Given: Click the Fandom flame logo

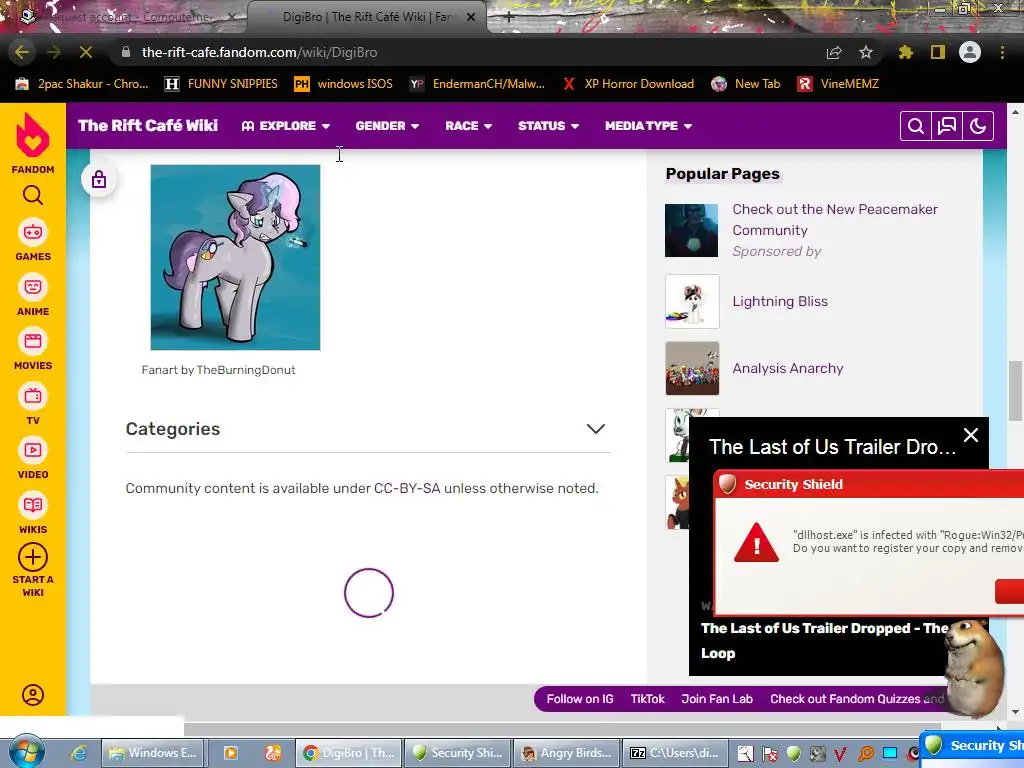Looking at the screenshot, I should [33, 135].
